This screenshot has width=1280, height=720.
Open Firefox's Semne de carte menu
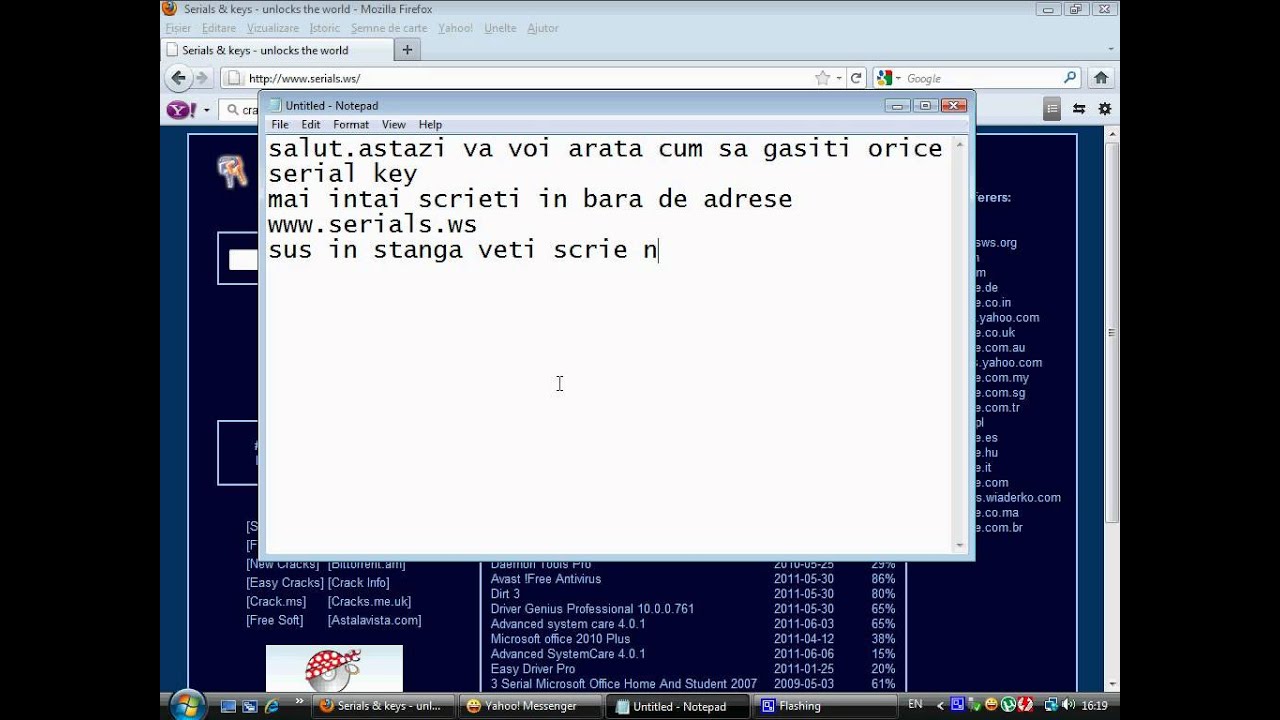pyautogui.click(x=389, y=28)
